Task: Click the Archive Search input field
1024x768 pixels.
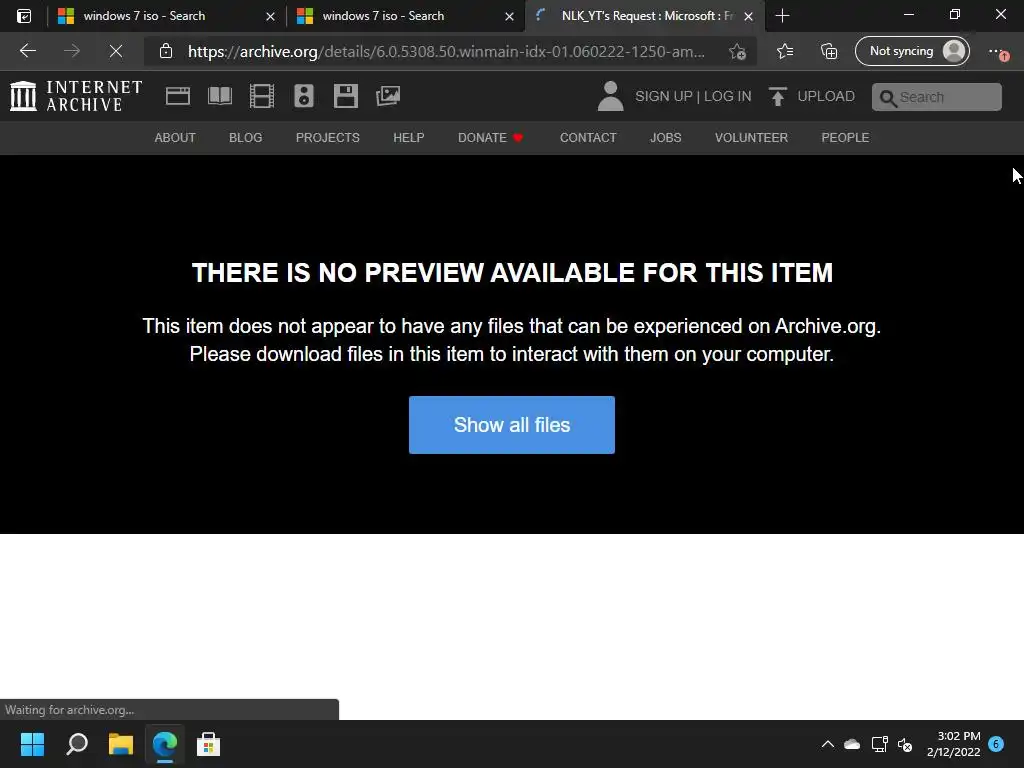Action: [x=936, y=97]
